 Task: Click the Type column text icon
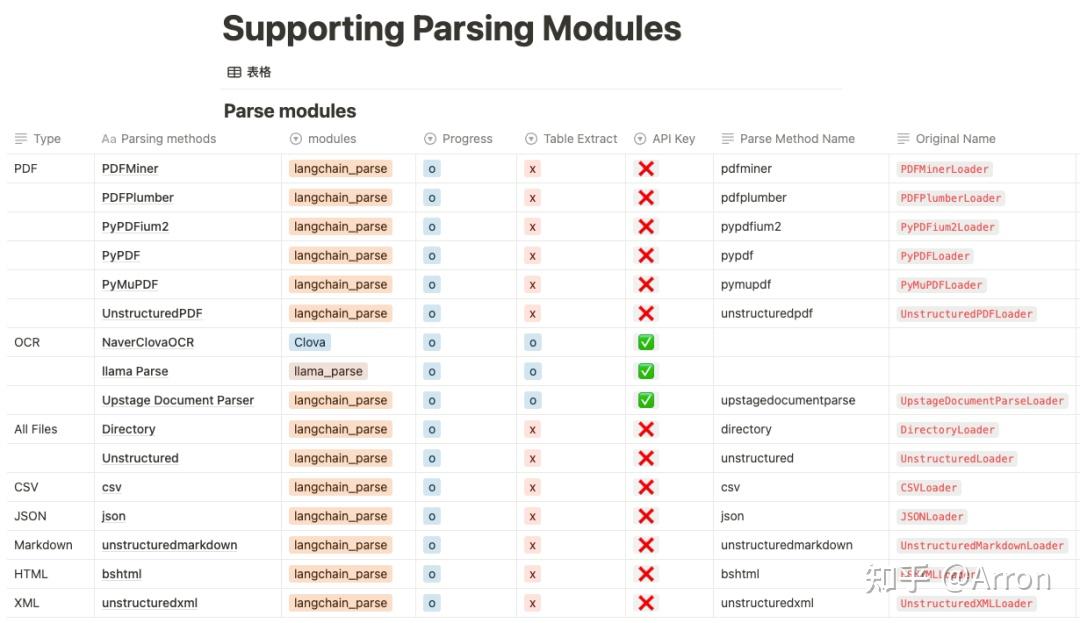pyautogui.click(x=21, y=139)
